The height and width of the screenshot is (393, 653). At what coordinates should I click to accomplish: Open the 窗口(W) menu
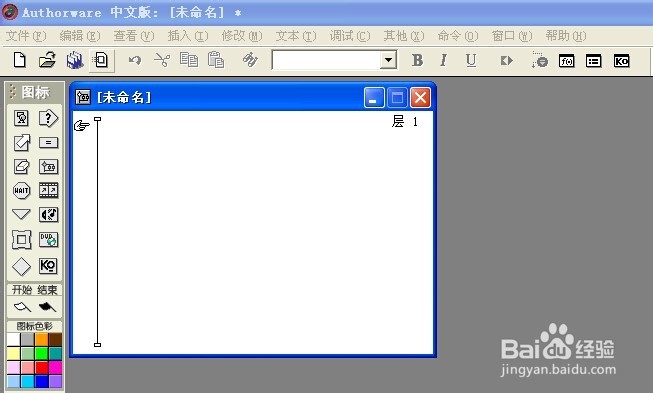pos(512,36)
